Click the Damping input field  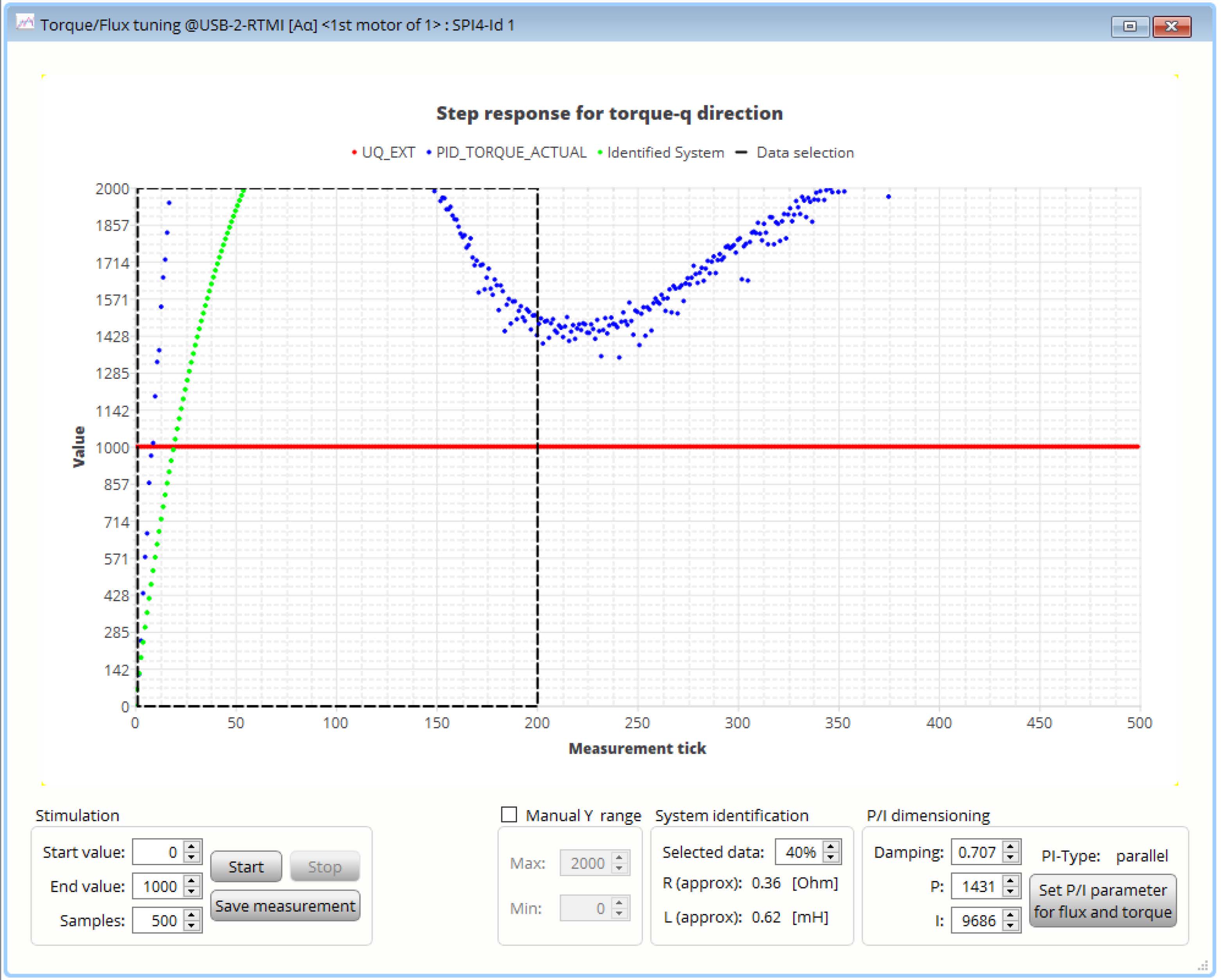point(977,852)
